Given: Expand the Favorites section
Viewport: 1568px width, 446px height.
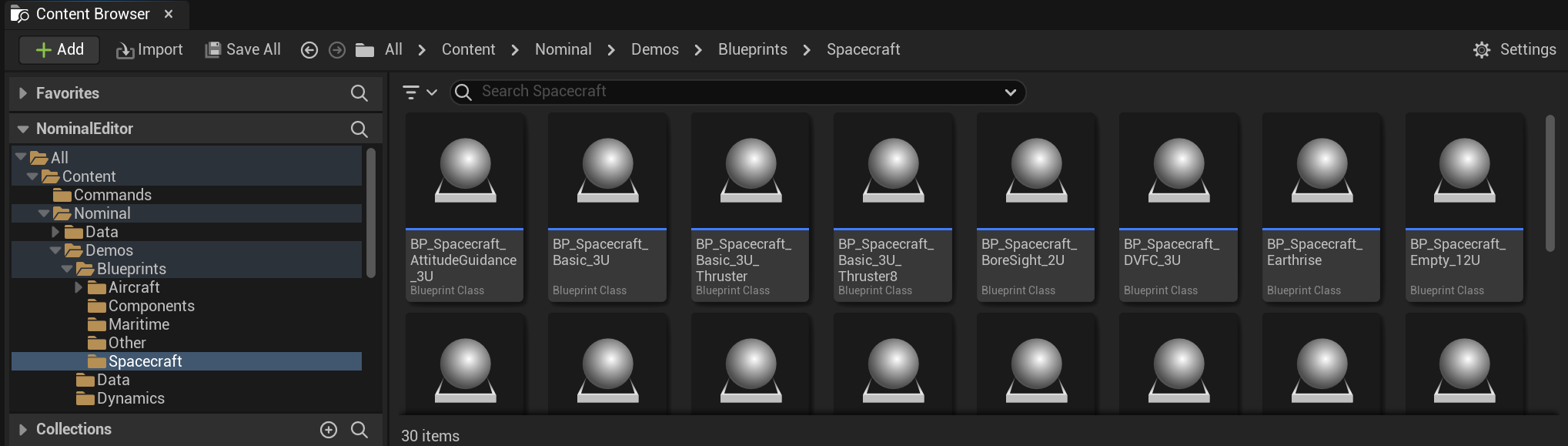Looking at the screenshot, I should tap(23, 93).
